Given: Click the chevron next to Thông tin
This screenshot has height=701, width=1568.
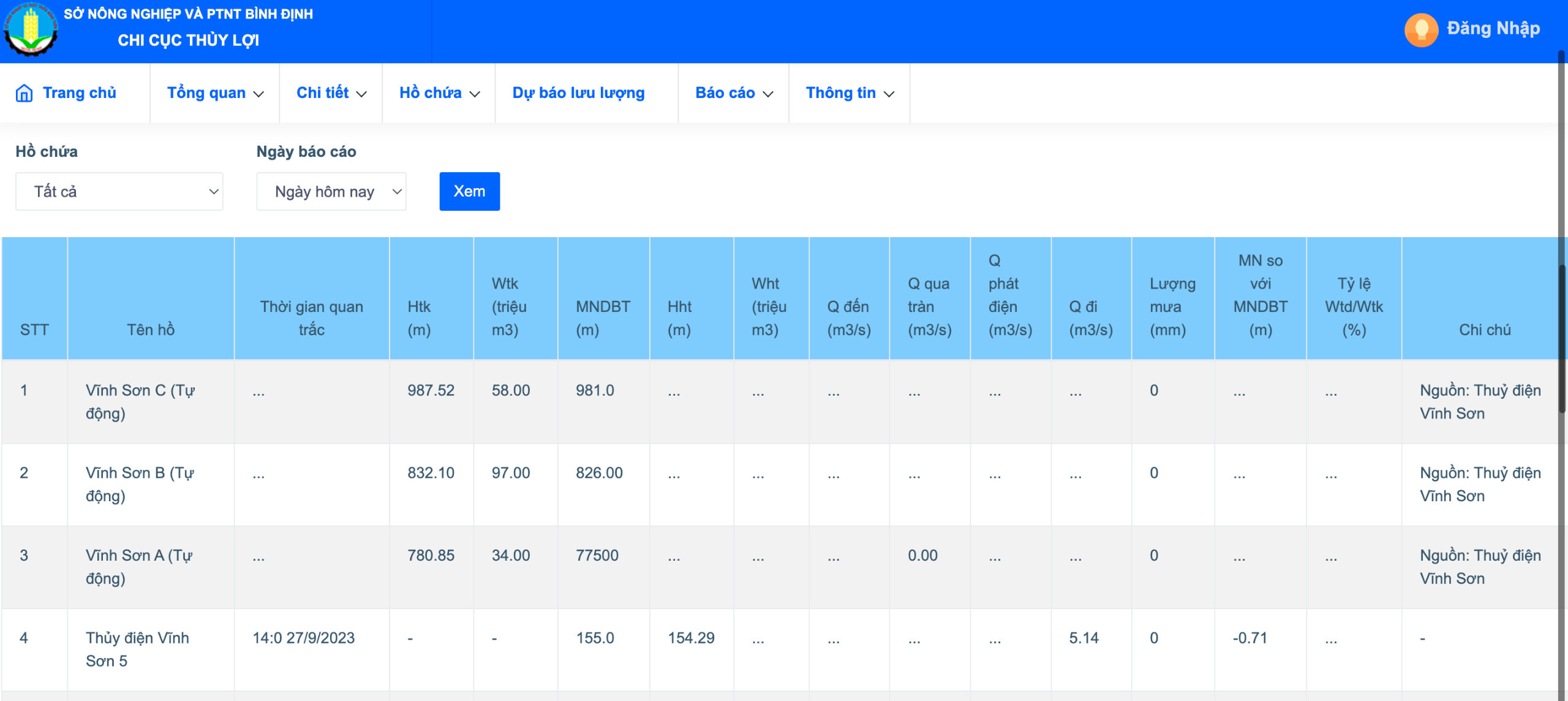Looking at the screenshot, I should tap(889, 94).
